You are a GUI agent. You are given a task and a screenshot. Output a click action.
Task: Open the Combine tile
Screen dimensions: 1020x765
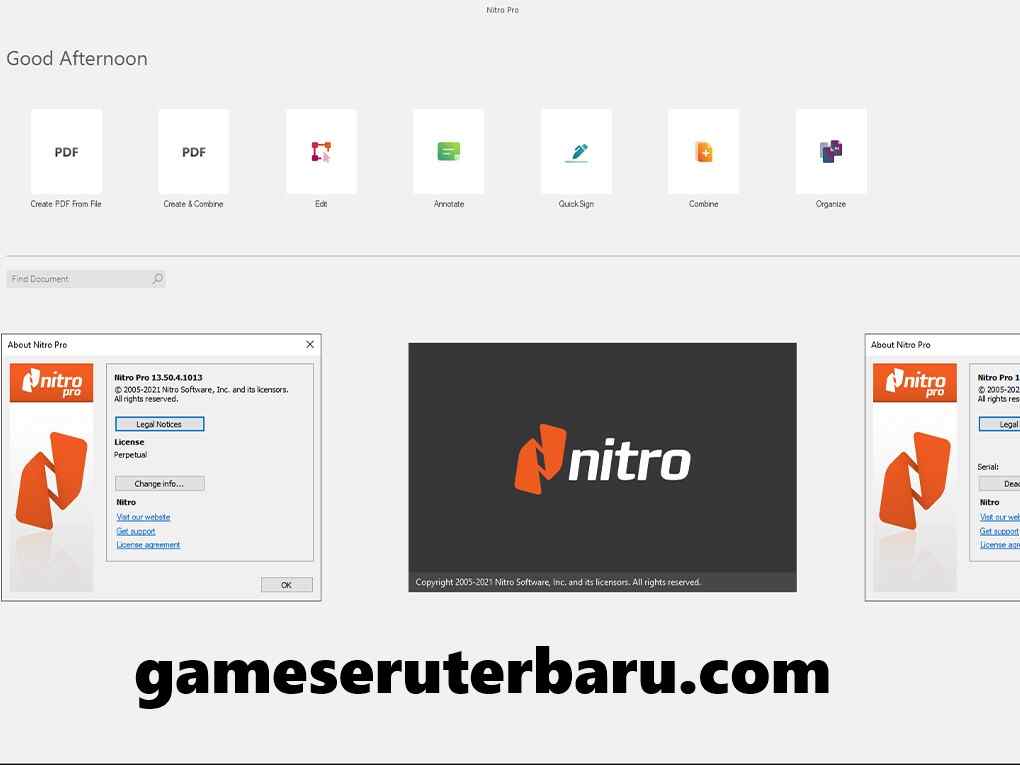[704, 152]
